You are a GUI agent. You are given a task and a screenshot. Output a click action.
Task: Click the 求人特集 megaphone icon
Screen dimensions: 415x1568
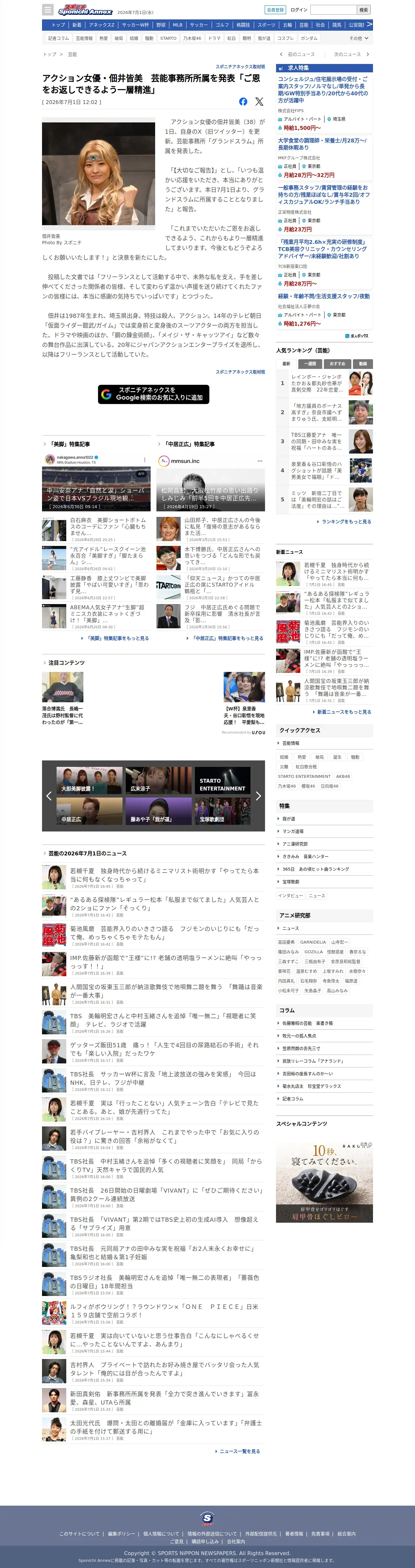click(280, 68)
